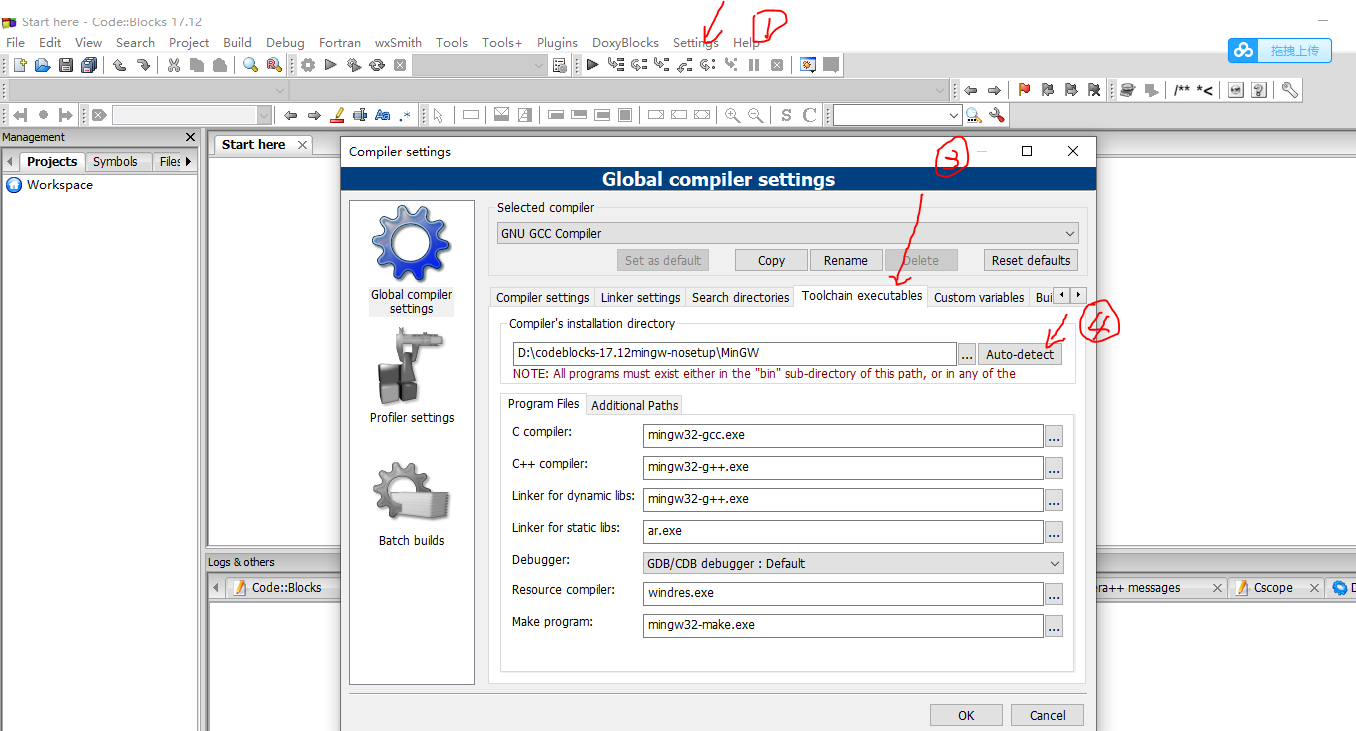Image resolution: width=1356 pixels, height=731 pixels.
Task: Open DoxyBlocks preferences wrench icon
Action: tap(1290, 90)
